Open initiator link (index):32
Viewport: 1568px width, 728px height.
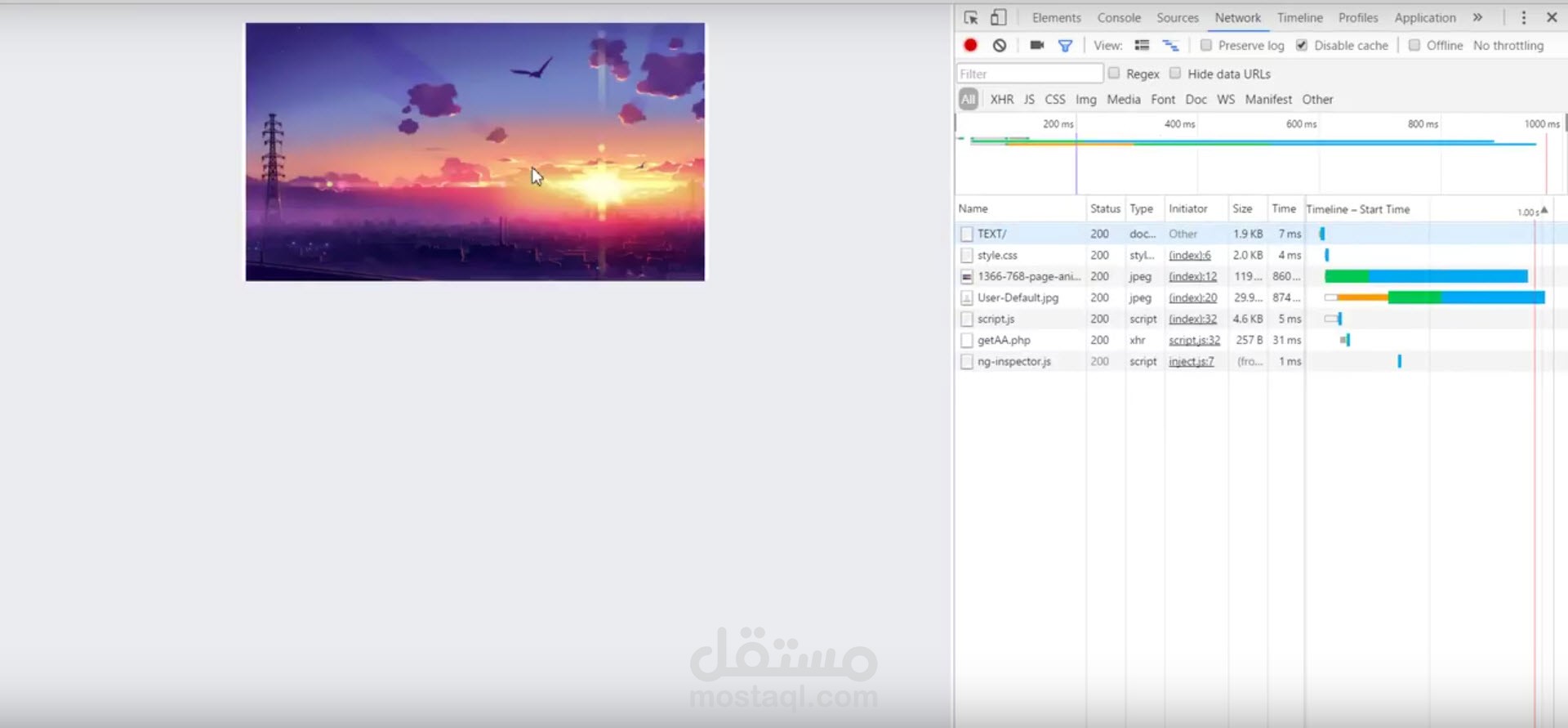tap(1192, 319)
